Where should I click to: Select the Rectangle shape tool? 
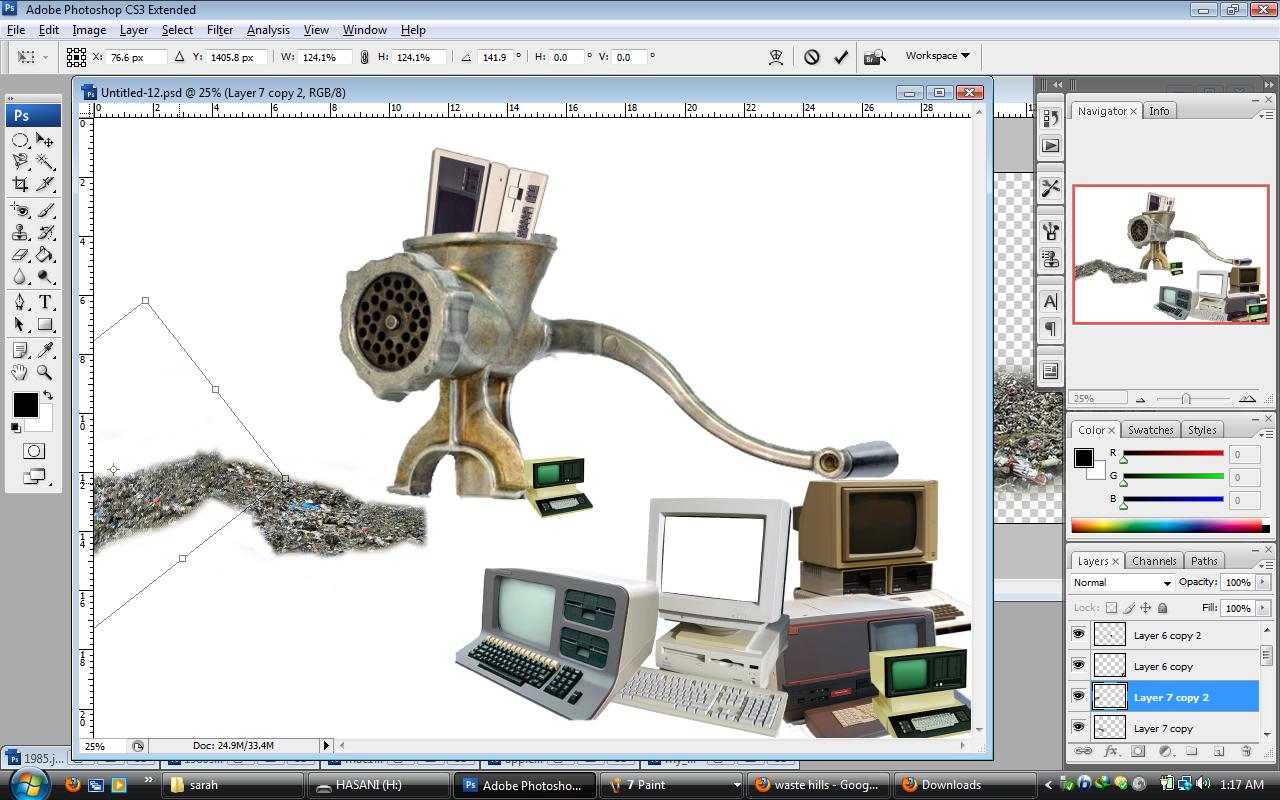pos(45,324)
